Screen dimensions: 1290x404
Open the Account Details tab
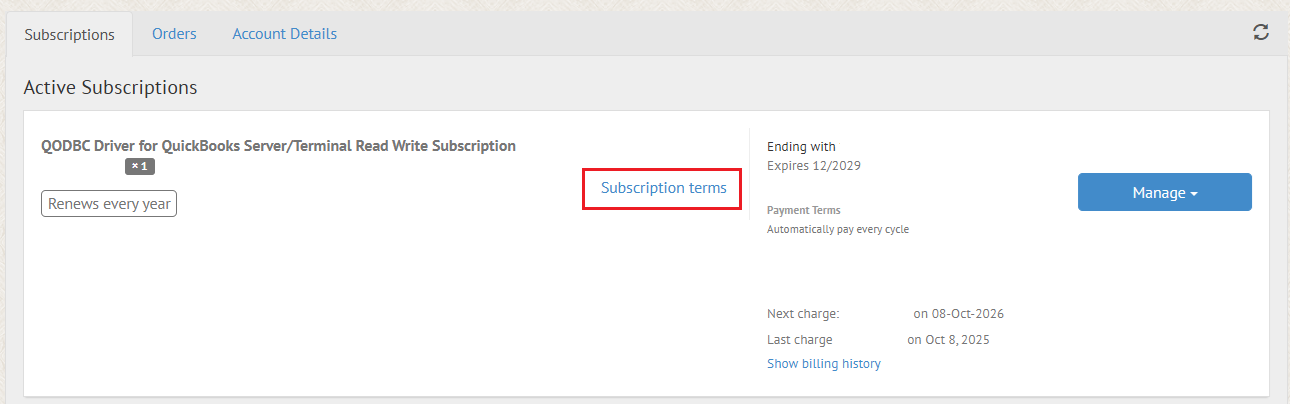pos(284,33)
